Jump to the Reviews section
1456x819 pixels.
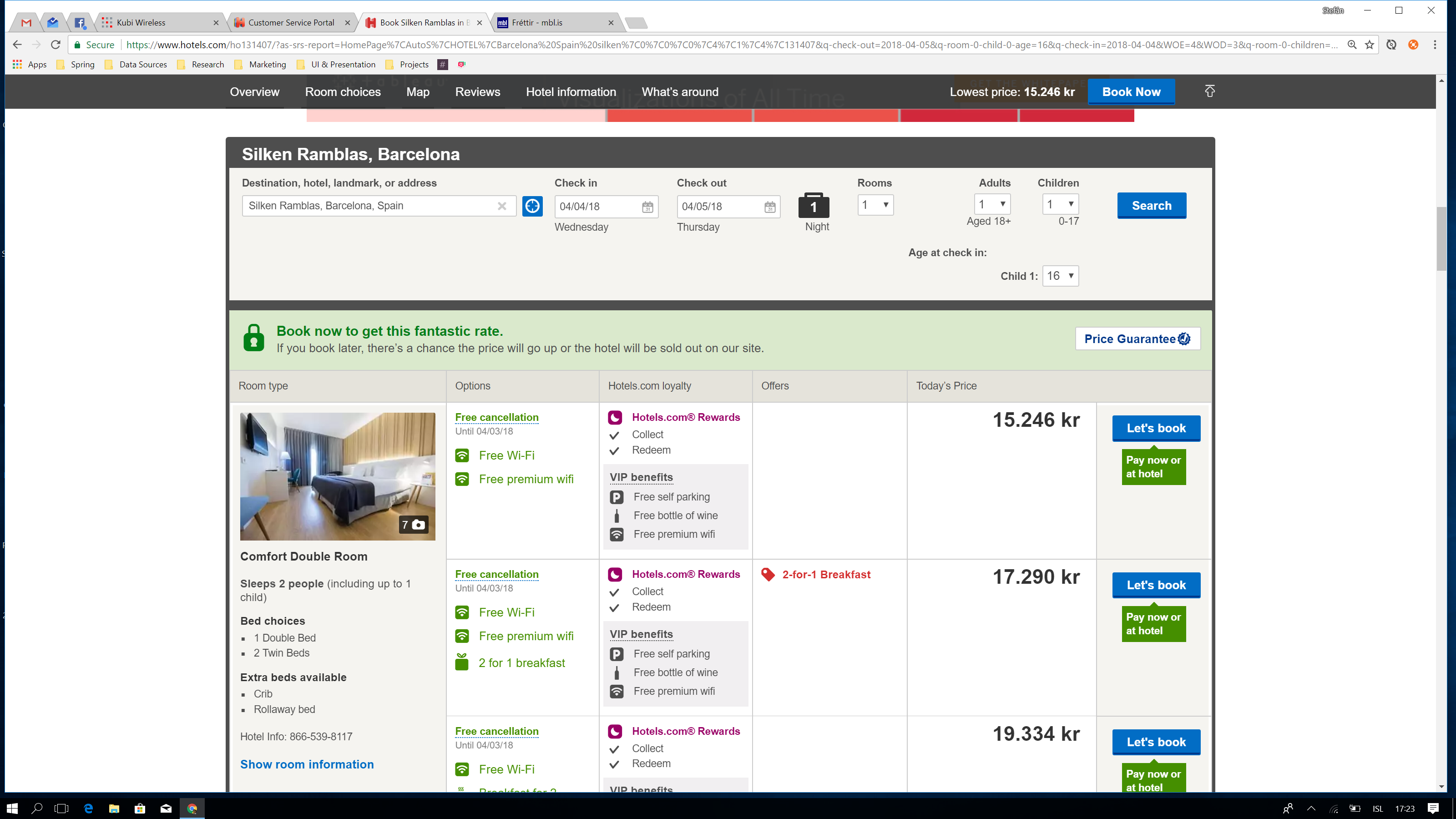click(478, 91)
